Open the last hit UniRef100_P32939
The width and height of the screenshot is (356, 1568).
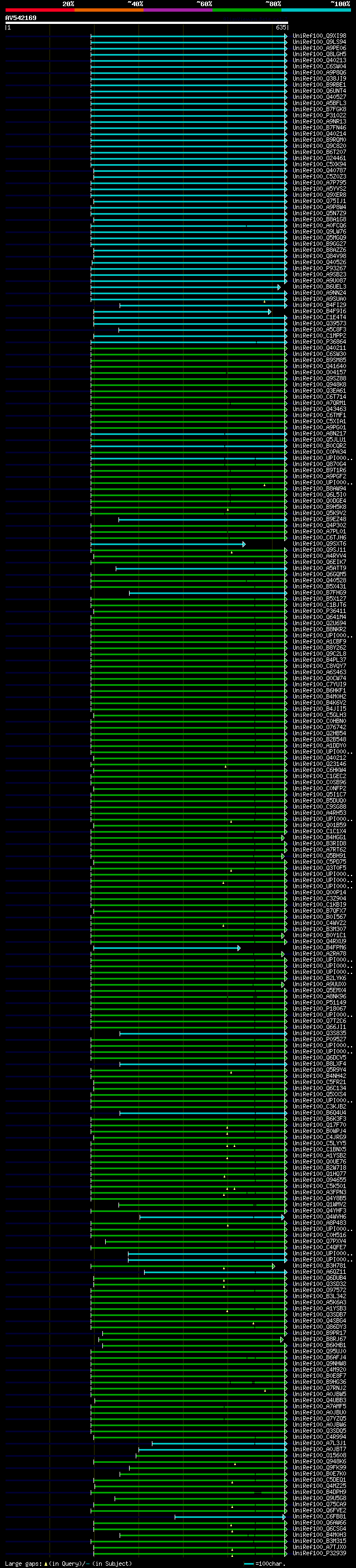(x=319, y=1554)
